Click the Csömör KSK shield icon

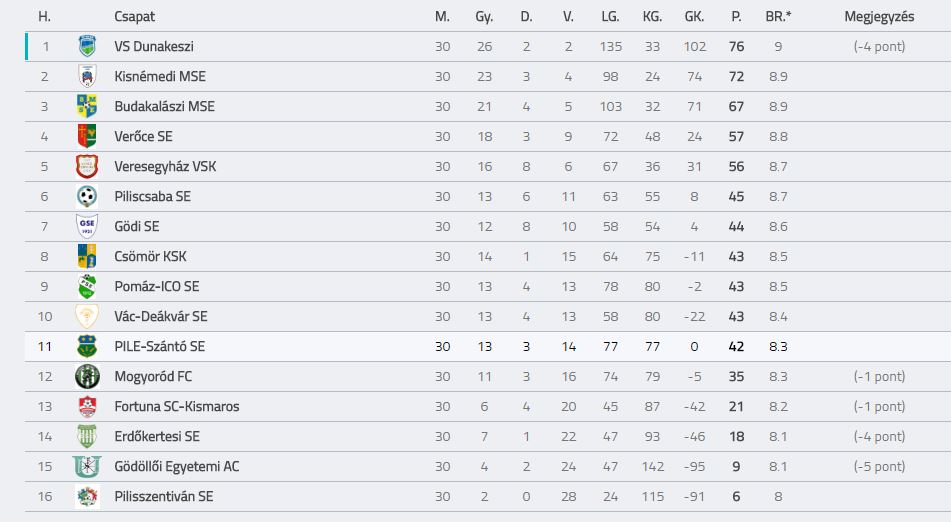(87, 256)
